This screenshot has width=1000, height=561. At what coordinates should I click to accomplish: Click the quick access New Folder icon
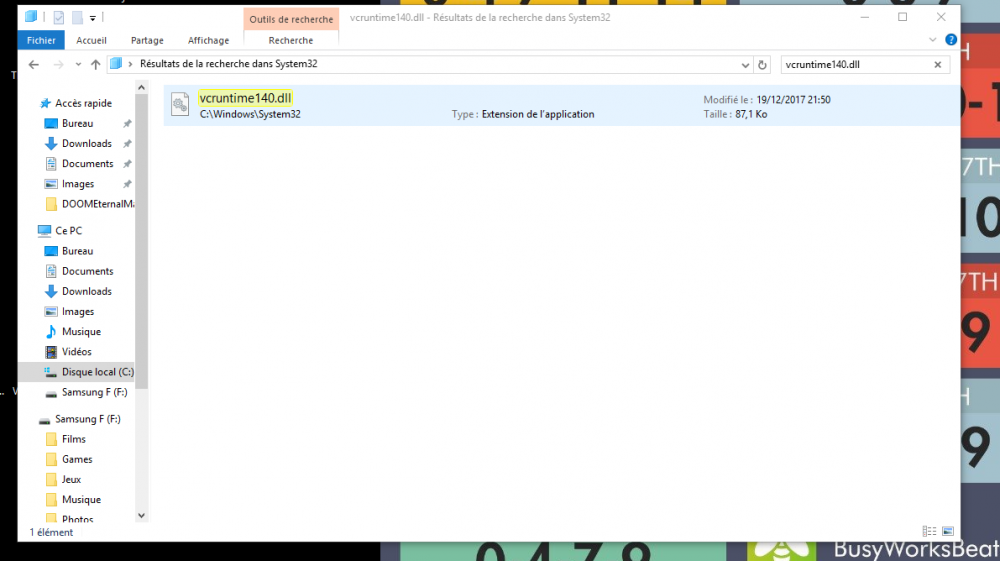pos(77,18)
